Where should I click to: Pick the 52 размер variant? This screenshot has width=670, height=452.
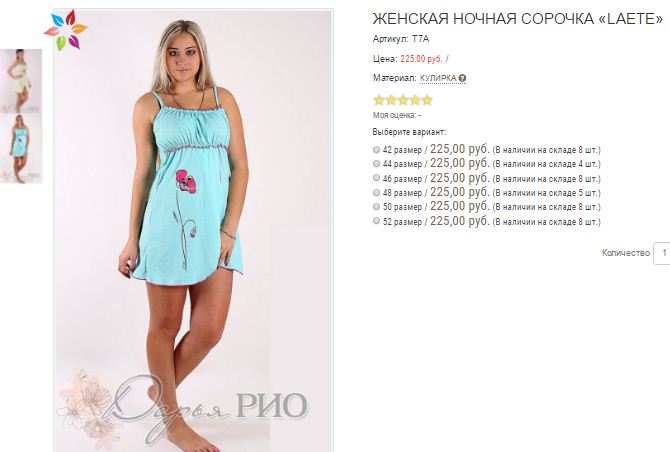tap(376, 221)
